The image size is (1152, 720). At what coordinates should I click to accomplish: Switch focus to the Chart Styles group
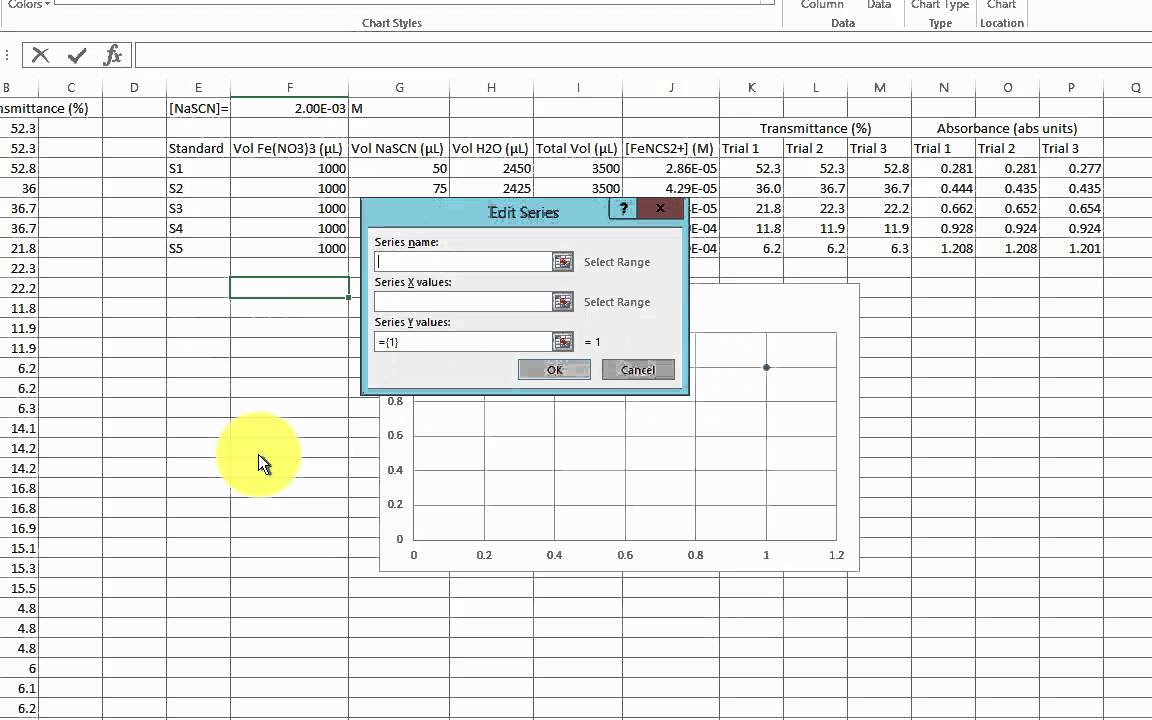389,22
